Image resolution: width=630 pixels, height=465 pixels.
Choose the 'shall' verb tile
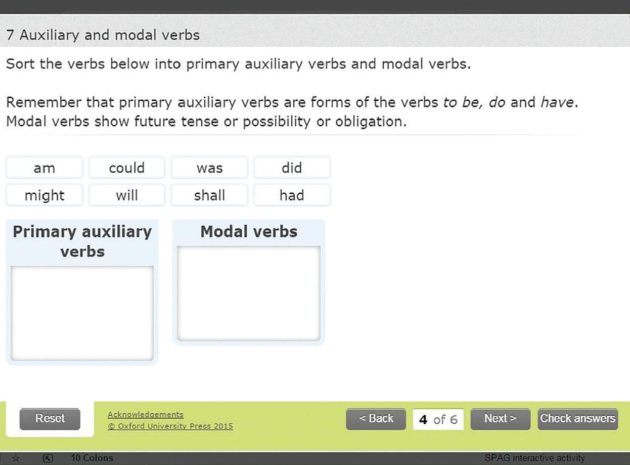[209, 195]
